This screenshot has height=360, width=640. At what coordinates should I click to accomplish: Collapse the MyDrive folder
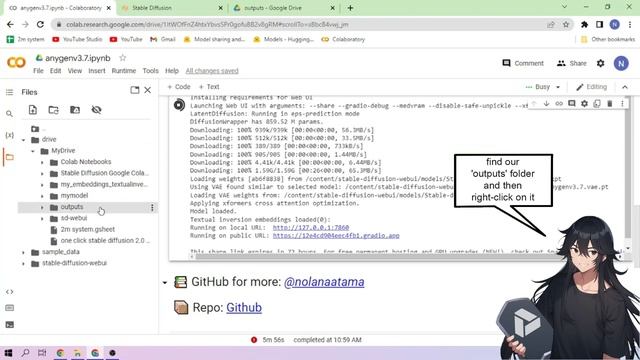point(33,151)
